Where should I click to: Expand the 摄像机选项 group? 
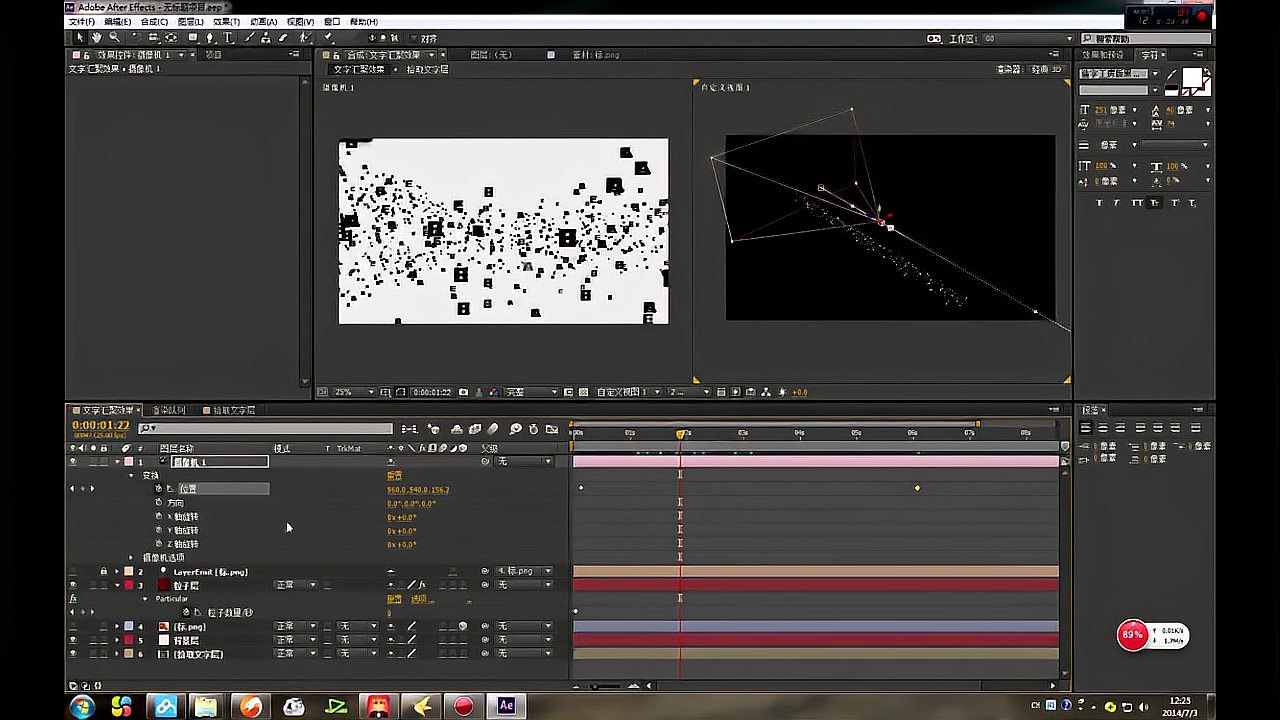click(131, 557)
